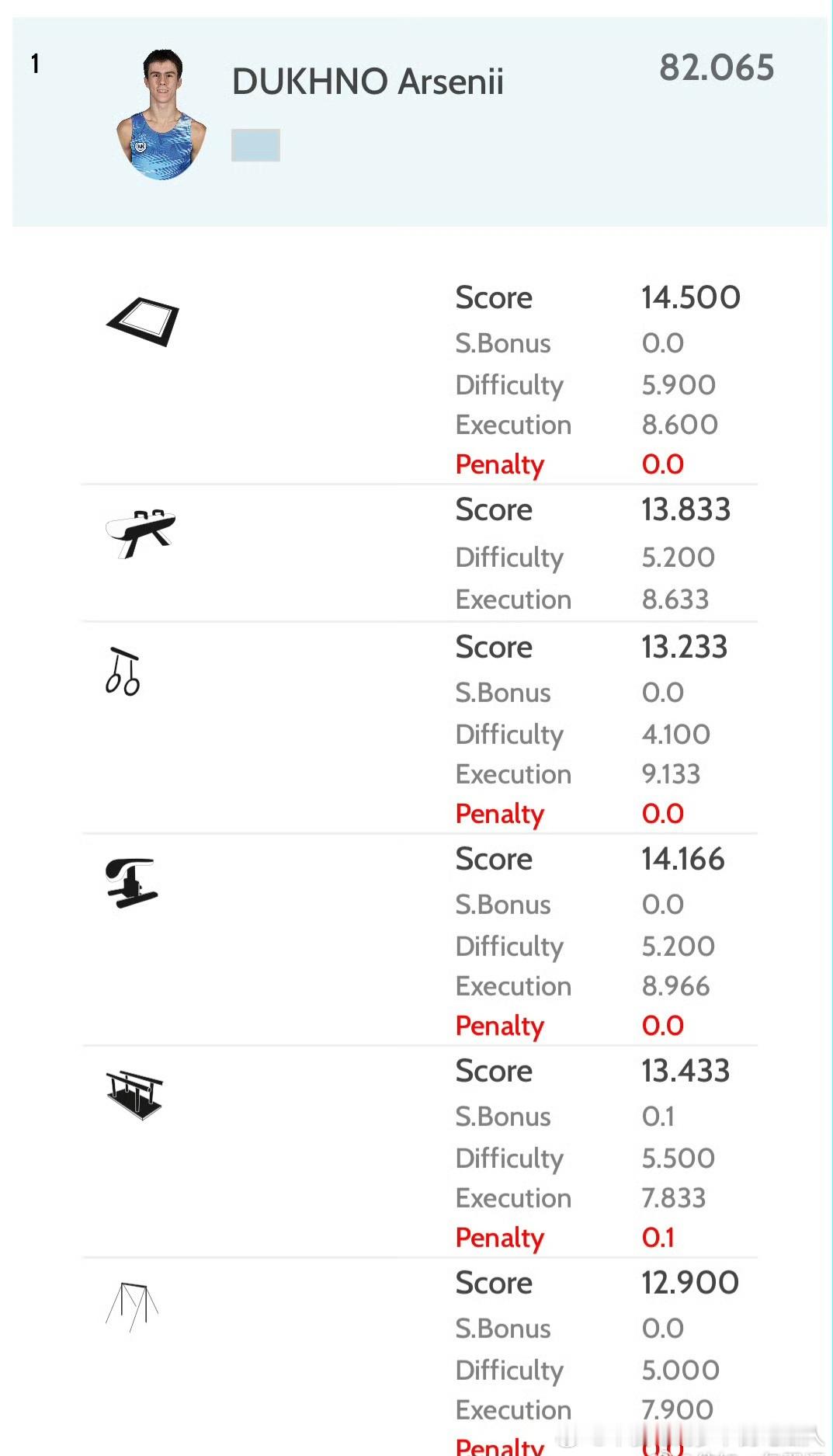Open the horizontal bar apparatus icon

click(132, 1307)
